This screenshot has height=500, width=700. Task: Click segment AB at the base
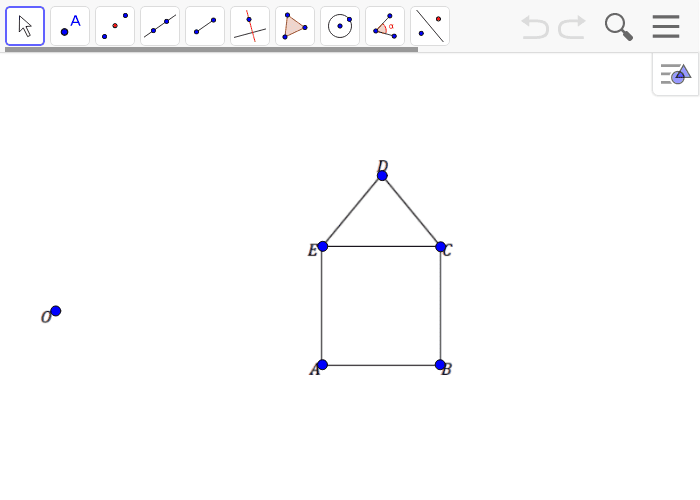pos(381,365)
